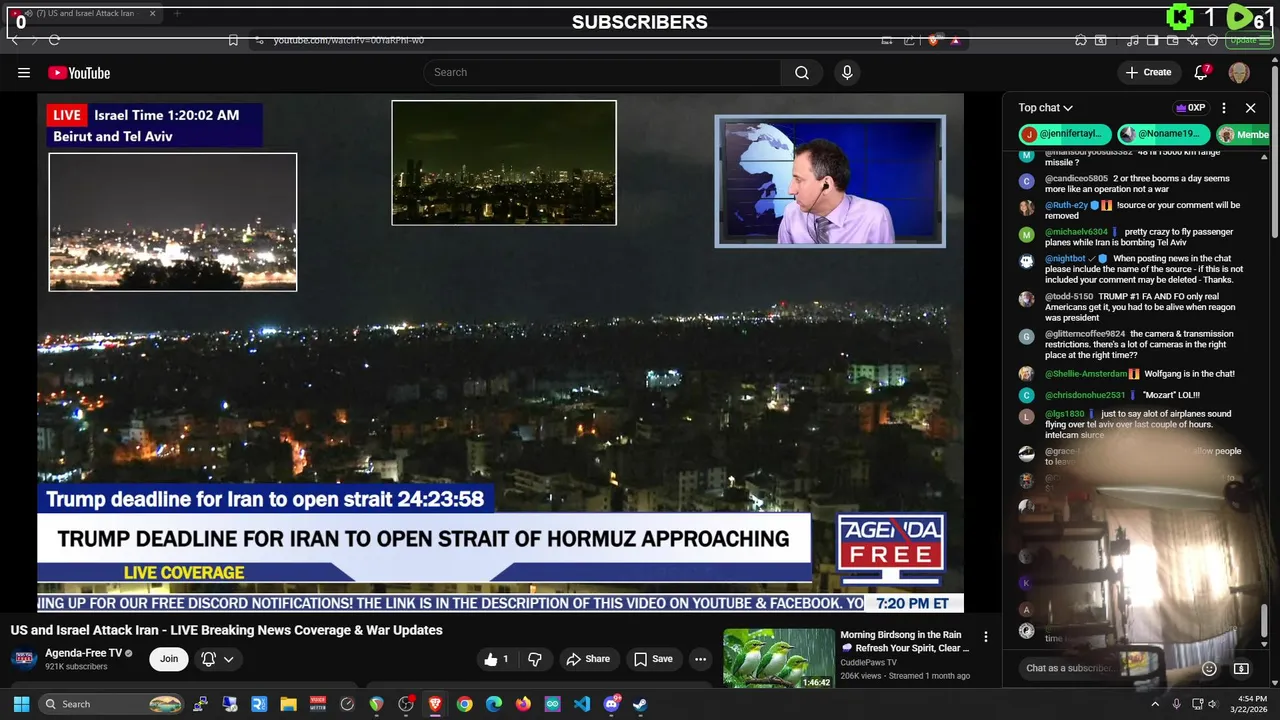Image resolution: width=1280 pixels, height=720 pixels.
Task: Open the account avatar menu
Action: pos(1239,72)
